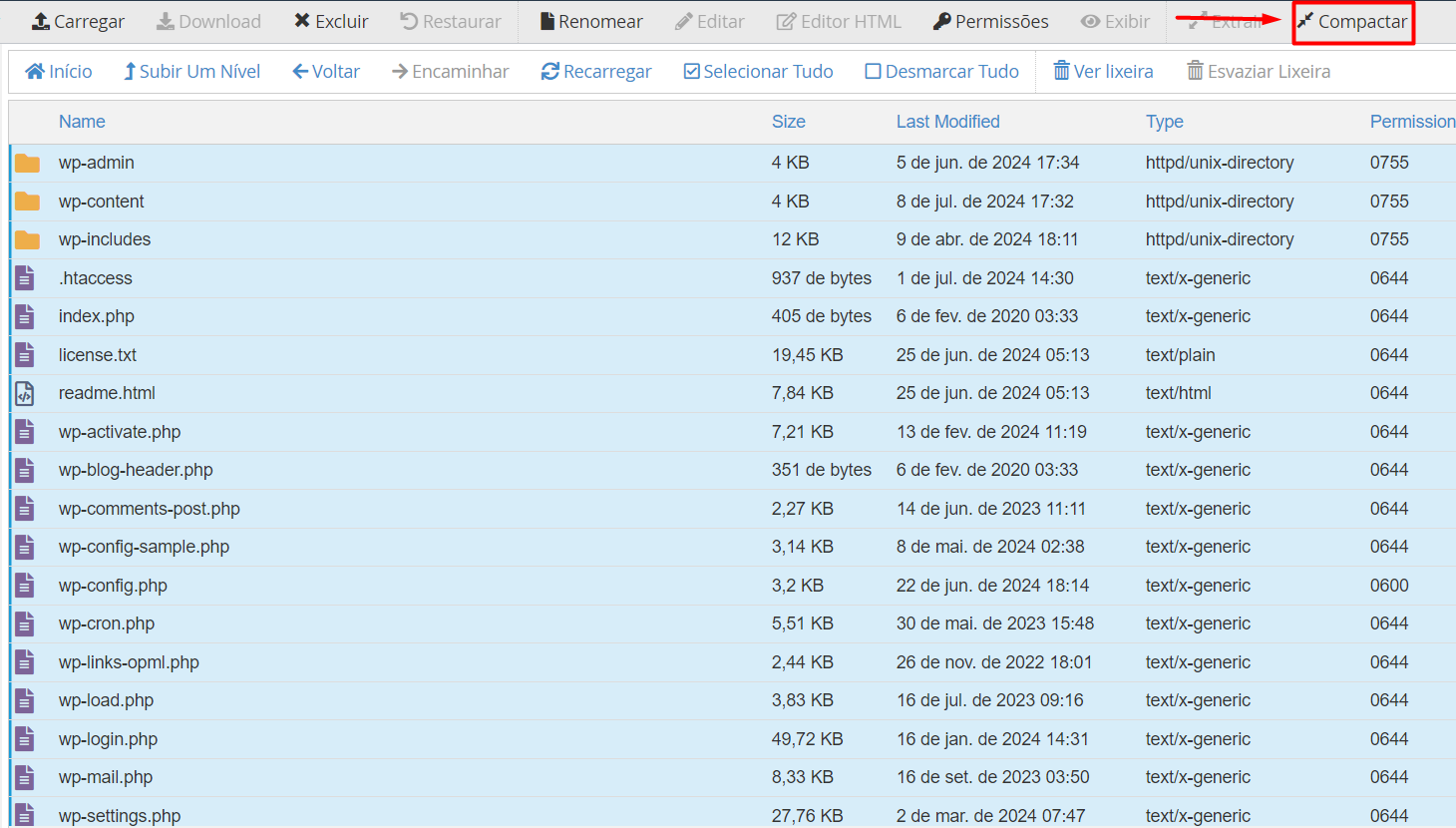Sort files by Name column header
This screenshot has width=1456, height=828.
(x=82, y=122)
